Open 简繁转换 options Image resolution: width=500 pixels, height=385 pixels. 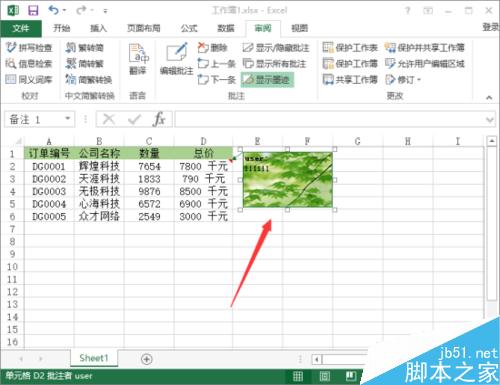(x=89, y=79)
